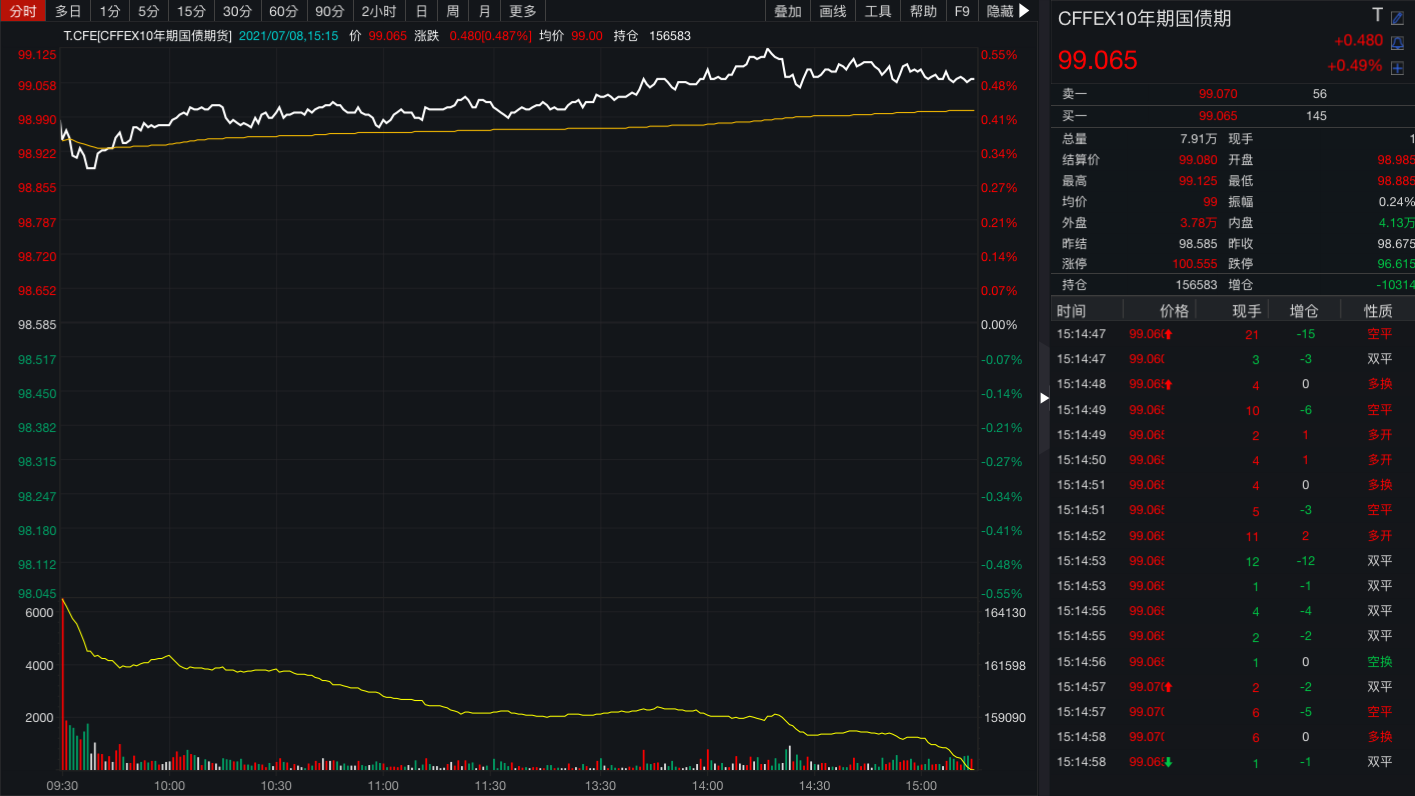The image size is (1415, 796).
Task: Select the 15:14:52 多开 trade row
Action: point(1233,536)
